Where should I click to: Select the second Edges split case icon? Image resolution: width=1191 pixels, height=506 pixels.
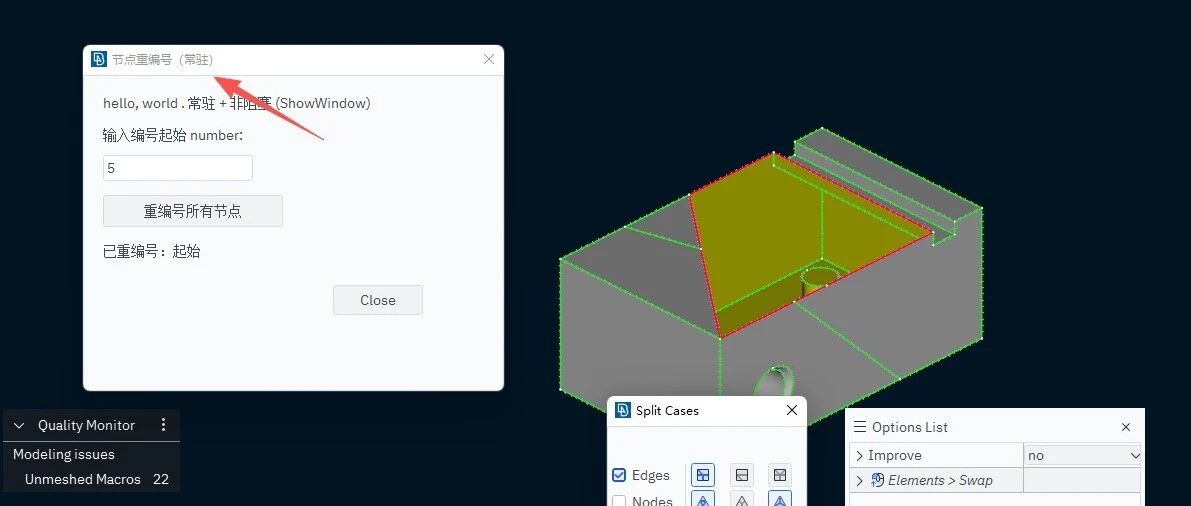click(742, 476)
